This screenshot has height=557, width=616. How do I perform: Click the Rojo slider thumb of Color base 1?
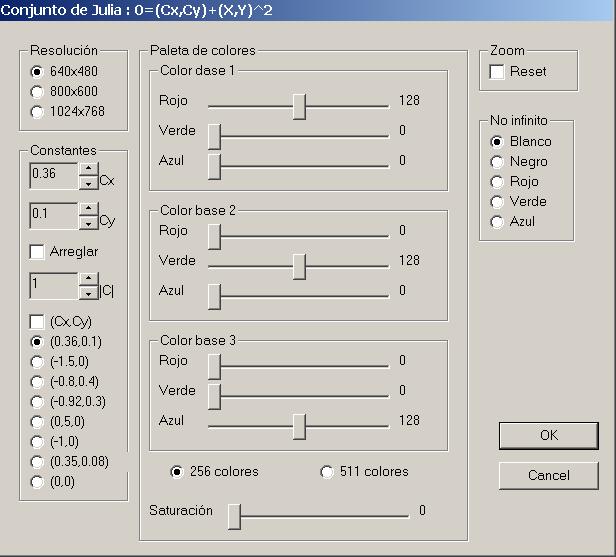(299, 107)
